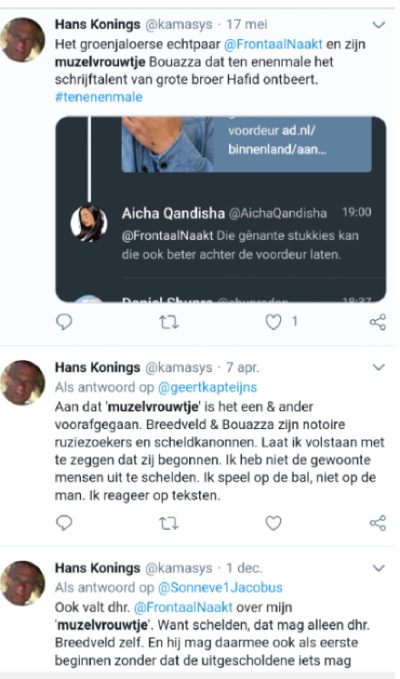Retweet the 7 apr. tweet
Image resolution: width=400 pixels, height=679 pixels.
pos(168,523)
